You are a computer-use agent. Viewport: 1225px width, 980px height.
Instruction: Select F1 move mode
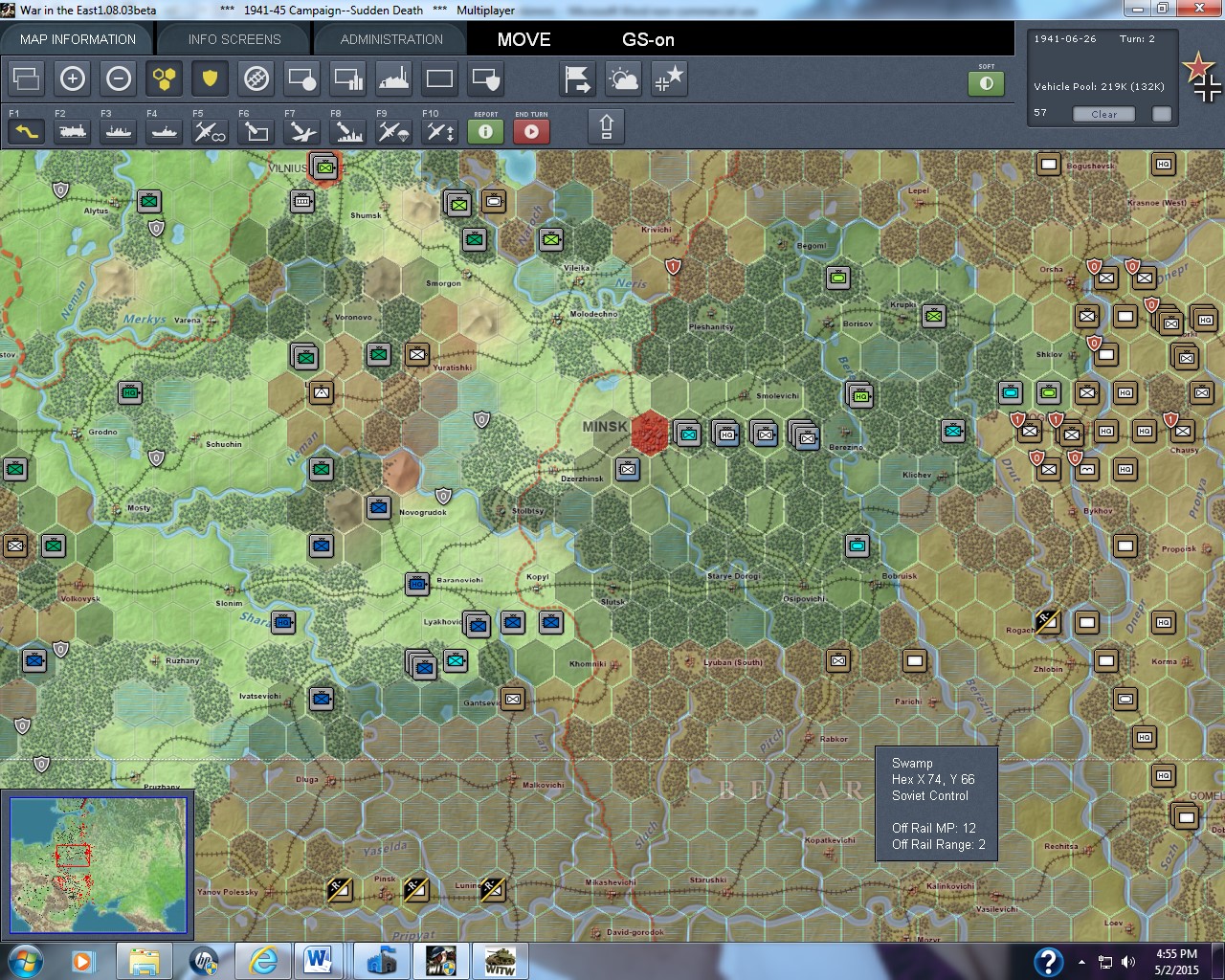(27, 131)
